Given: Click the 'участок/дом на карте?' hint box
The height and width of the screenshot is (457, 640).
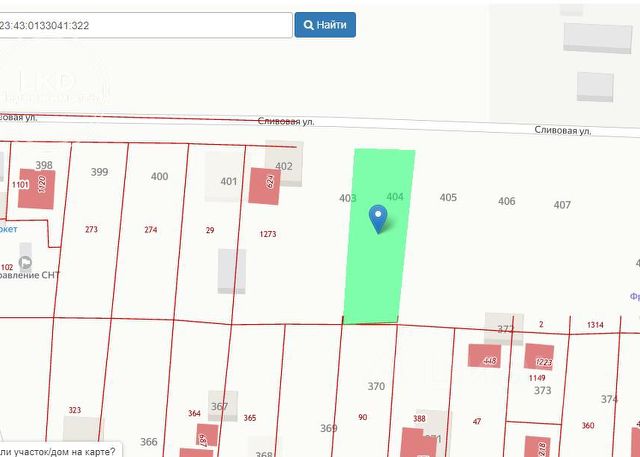Looking at the screenshot, I should 60,450.
